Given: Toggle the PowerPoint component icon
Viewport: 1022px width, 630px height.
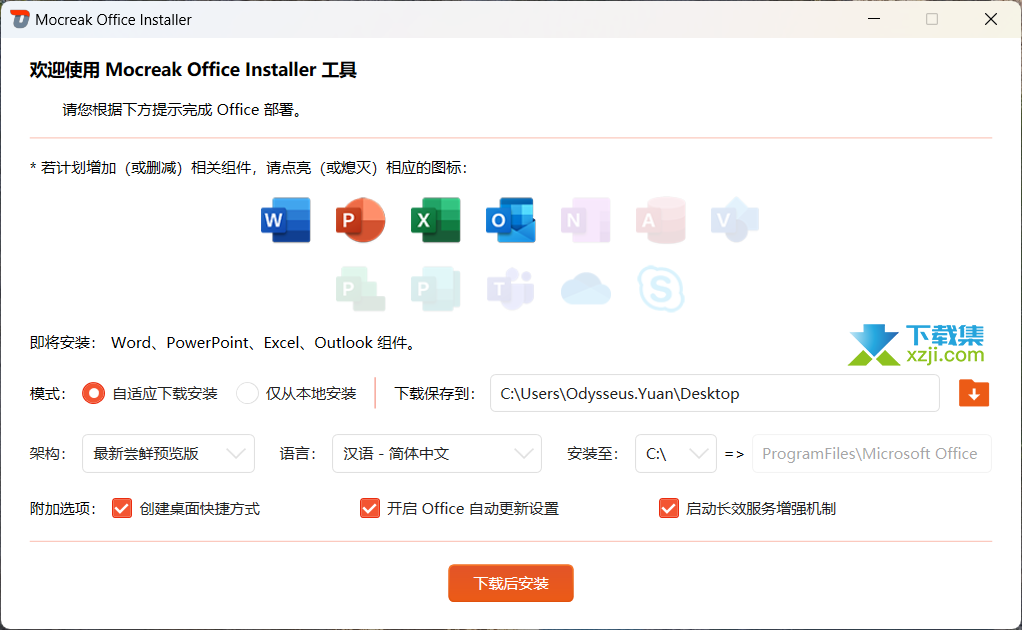Looking at the screenshot, I should (360, 220).
